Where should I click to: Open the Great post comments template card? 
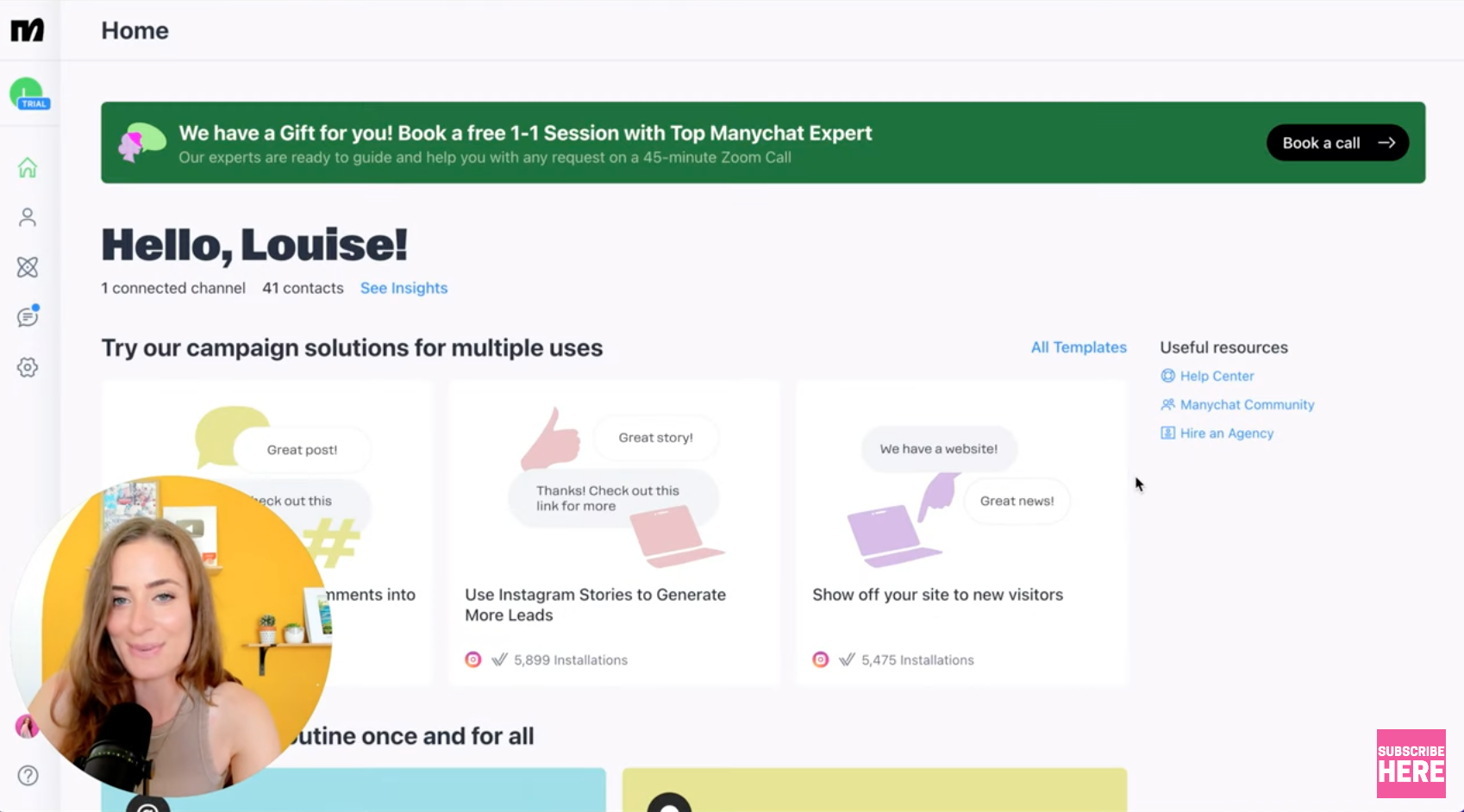[266, 534]
